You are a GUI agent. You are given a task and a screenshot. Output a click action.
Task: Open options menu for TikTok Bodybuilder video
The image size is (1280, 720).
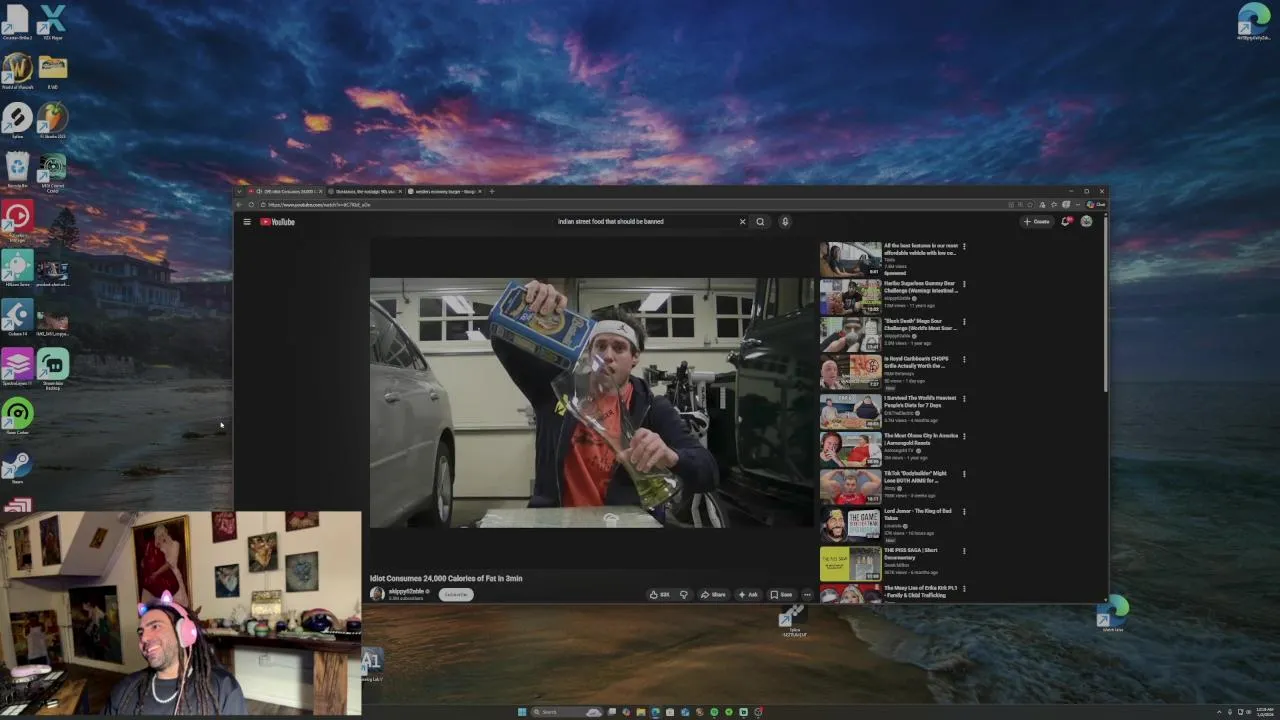pos(964,474)
